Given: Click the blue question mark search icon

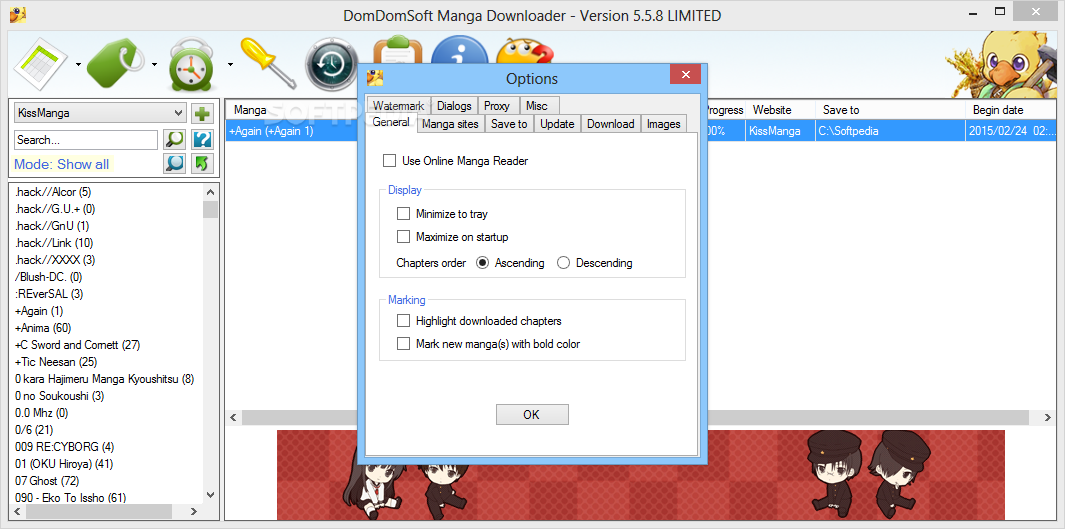Looking at the screenshot, I should pyautogui.click(x=202, y=140).
